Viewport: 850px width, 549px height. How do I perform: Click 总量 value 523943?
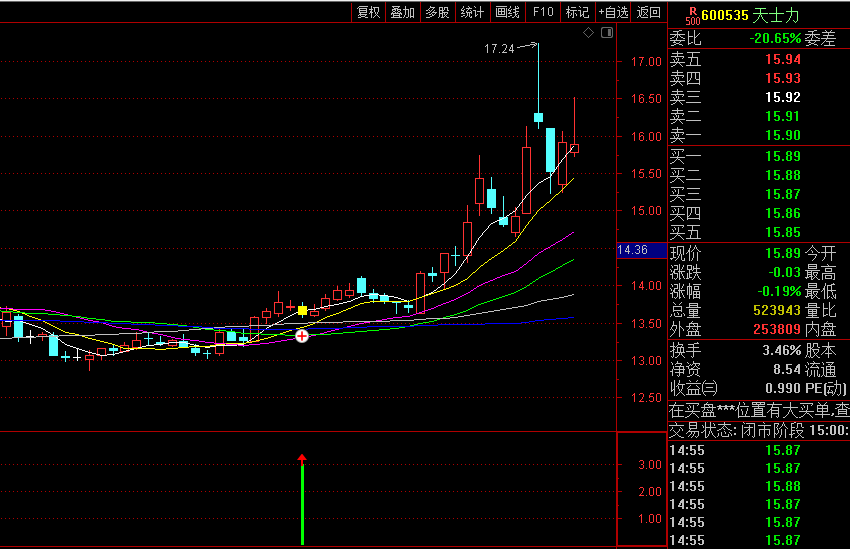pos(777,310)
